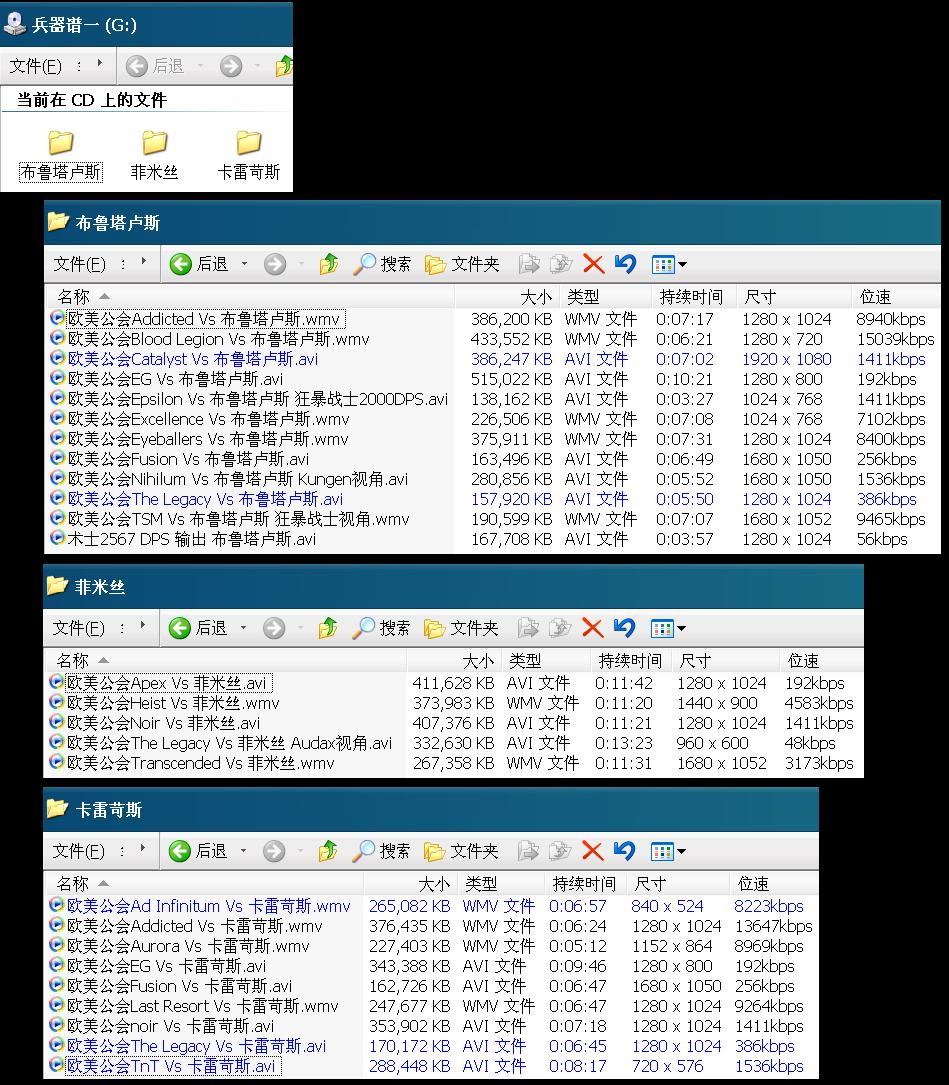Click the 后退 back button in the 非米丝 window
949x1085 pixels.
click(199, 628)
